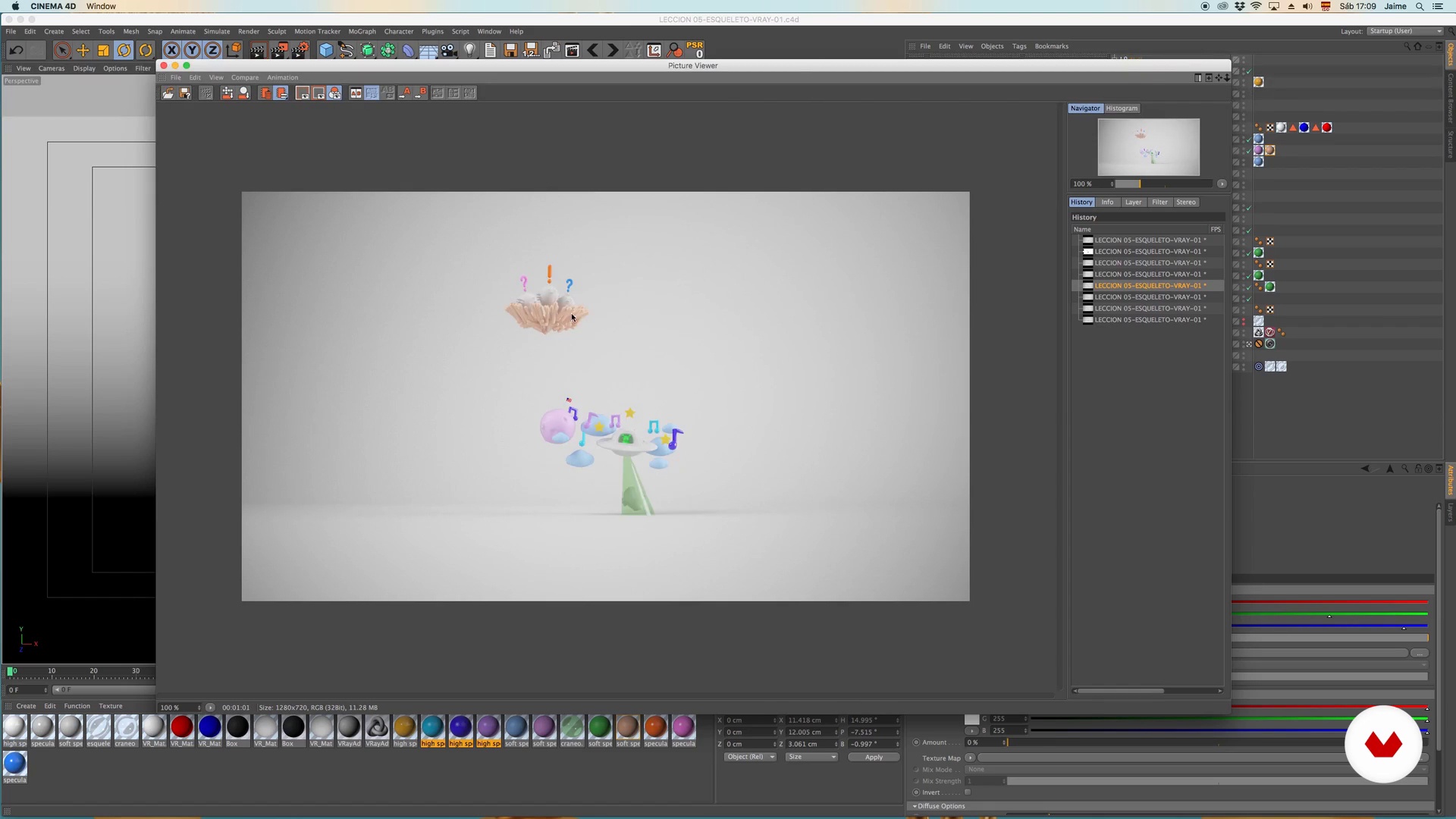
Task: Open the Layout Startup (User) dropdown
Action: [1404, 31]
